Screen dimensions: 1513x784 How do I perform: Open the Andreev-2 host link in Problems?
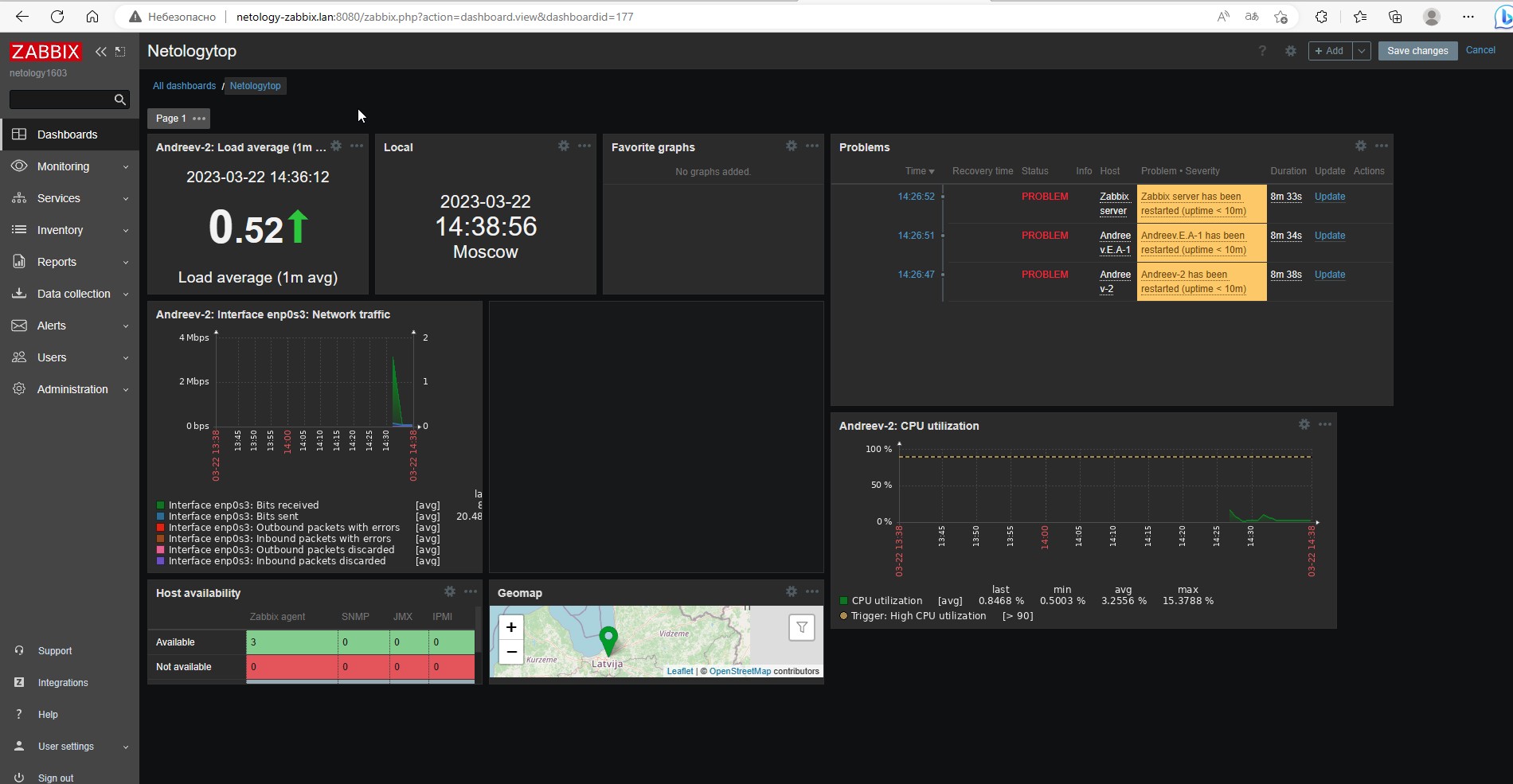[x=1115, y=282]
